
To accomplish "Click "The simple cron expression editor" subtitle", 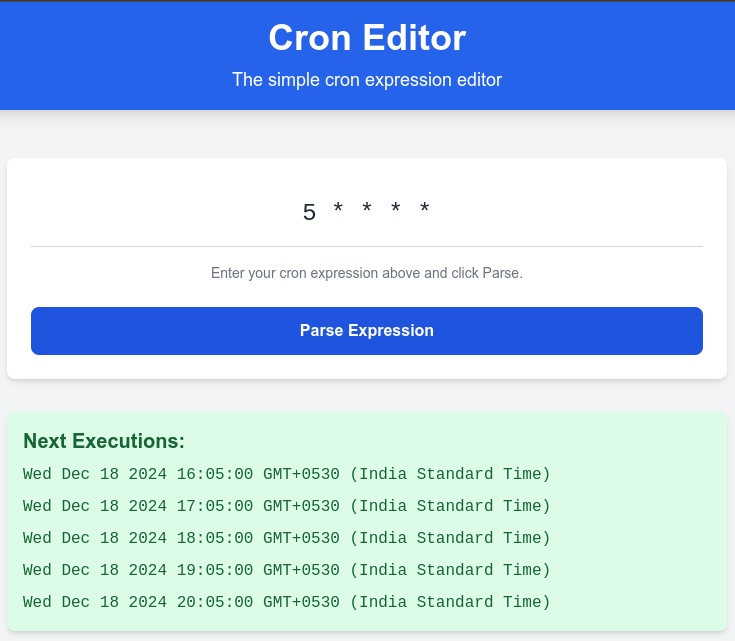I will tap(367, 79).
